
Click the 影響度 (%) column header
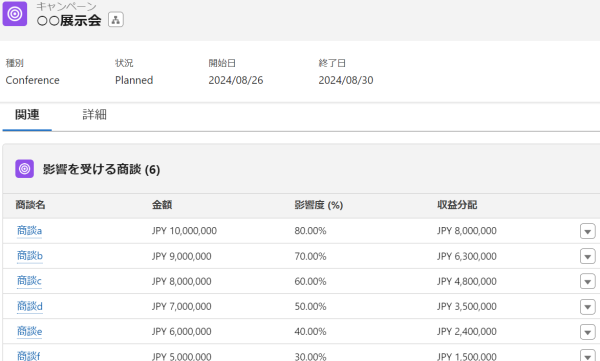[x=319, y=205]
